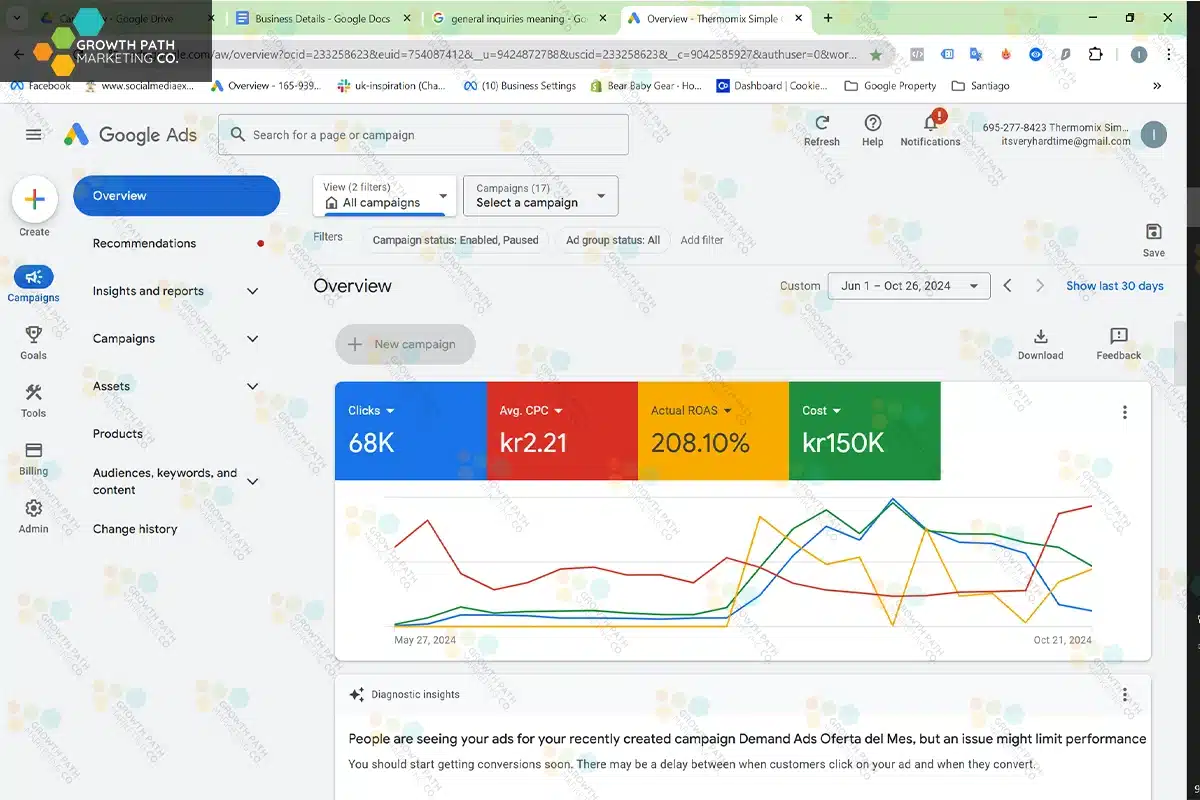Open the hamburger main menu
Image resolution: width=1200 pixels, height=800 pixels.
34,135
